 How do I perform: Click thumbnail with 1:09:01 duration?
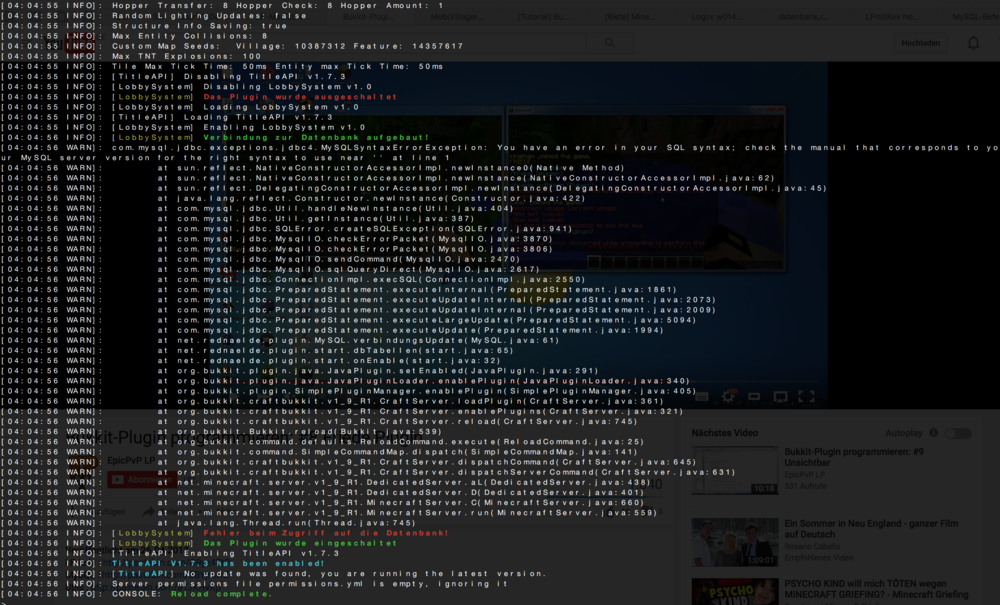pos(735,542)
